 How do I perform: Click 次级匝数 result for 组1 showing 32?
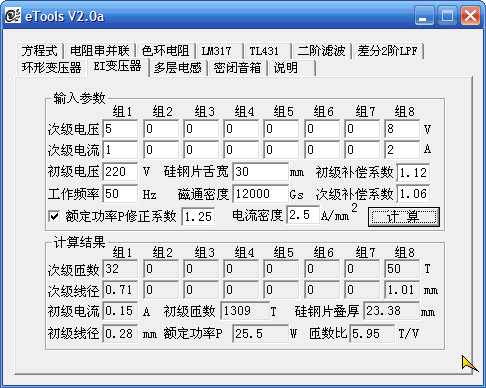point(120,269)
